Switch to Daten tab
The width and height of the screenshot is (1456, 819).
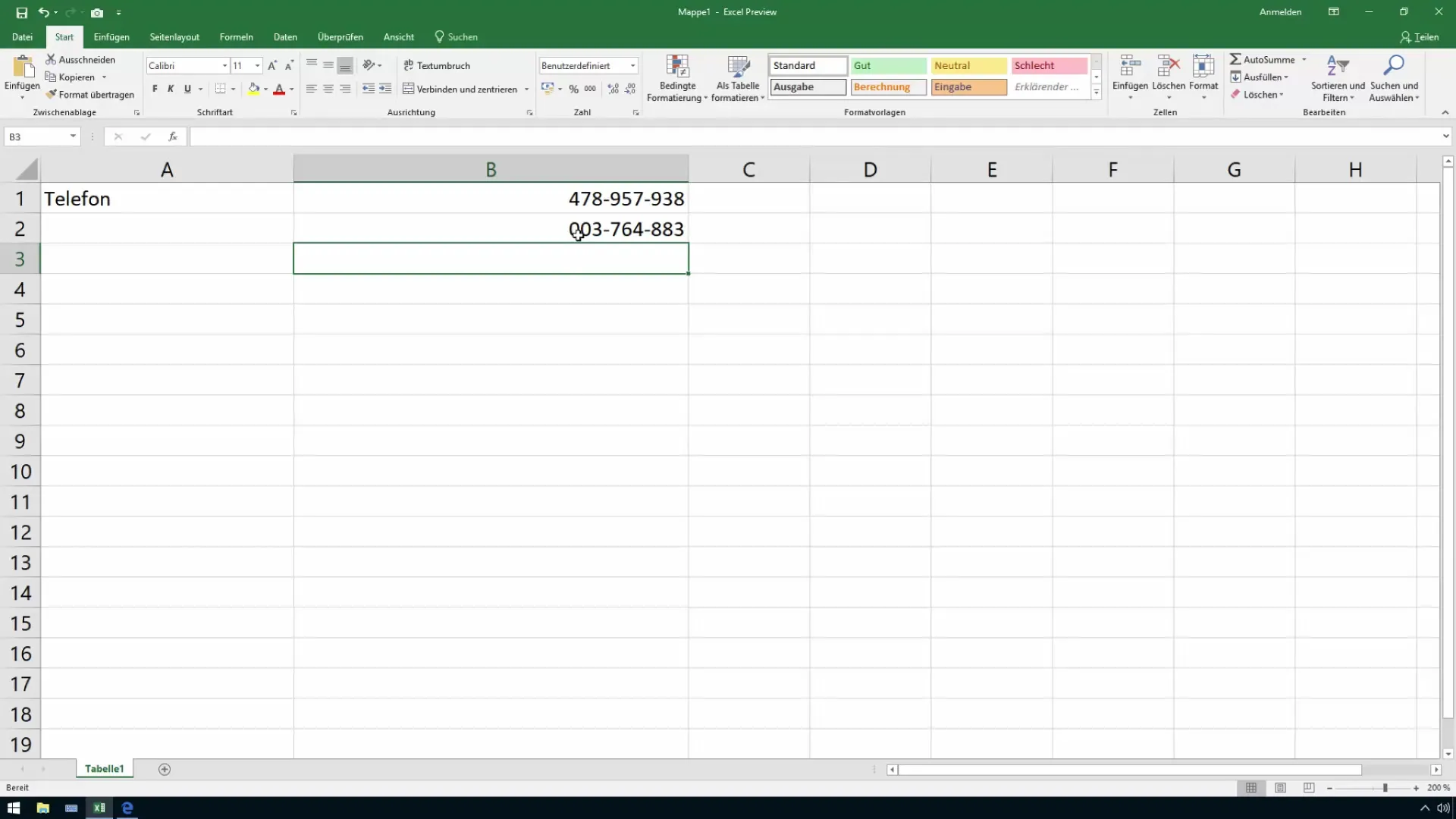click(285, 37)
